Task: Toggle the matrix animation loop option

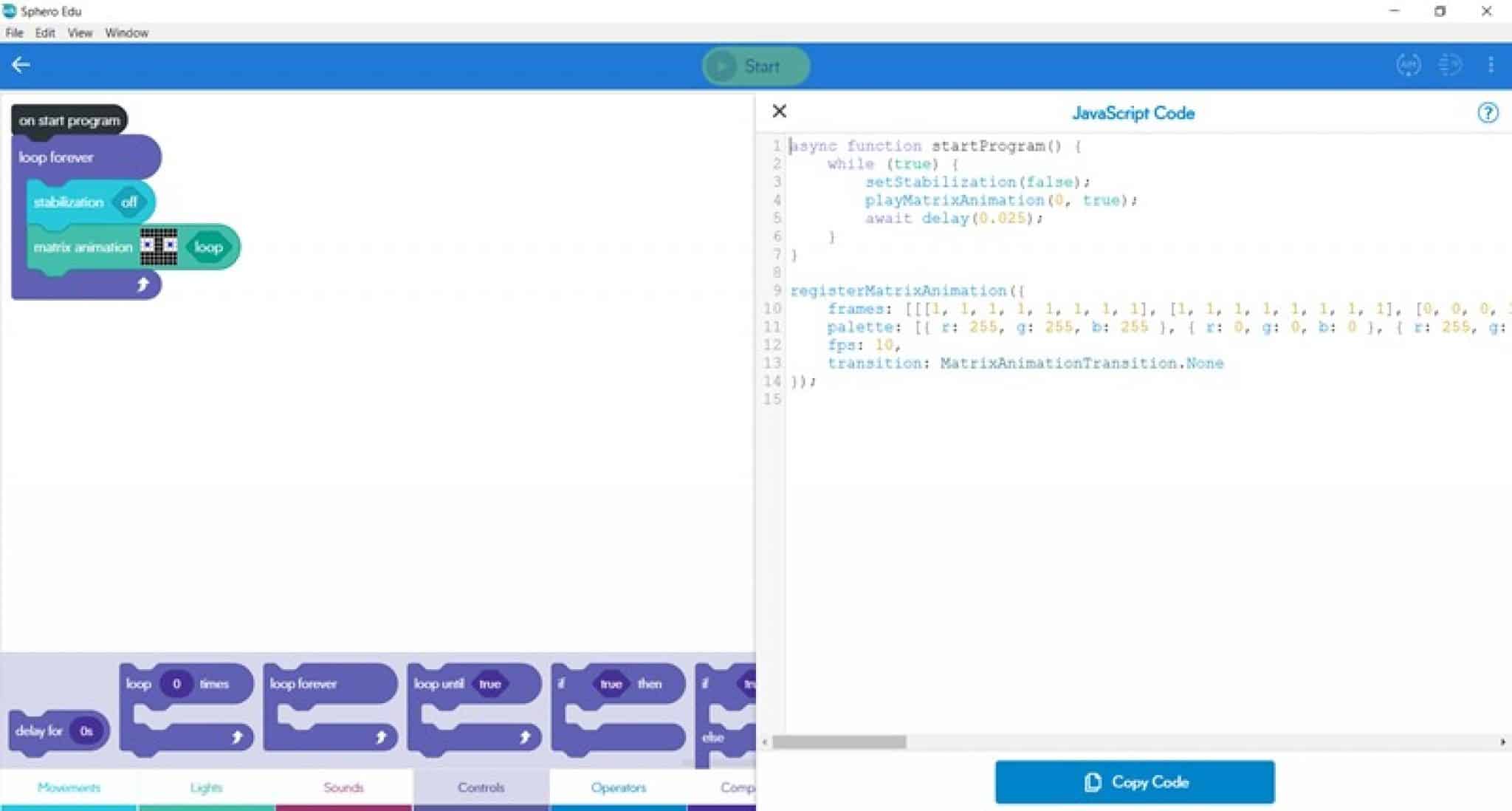Action: (x=208, y=247)
